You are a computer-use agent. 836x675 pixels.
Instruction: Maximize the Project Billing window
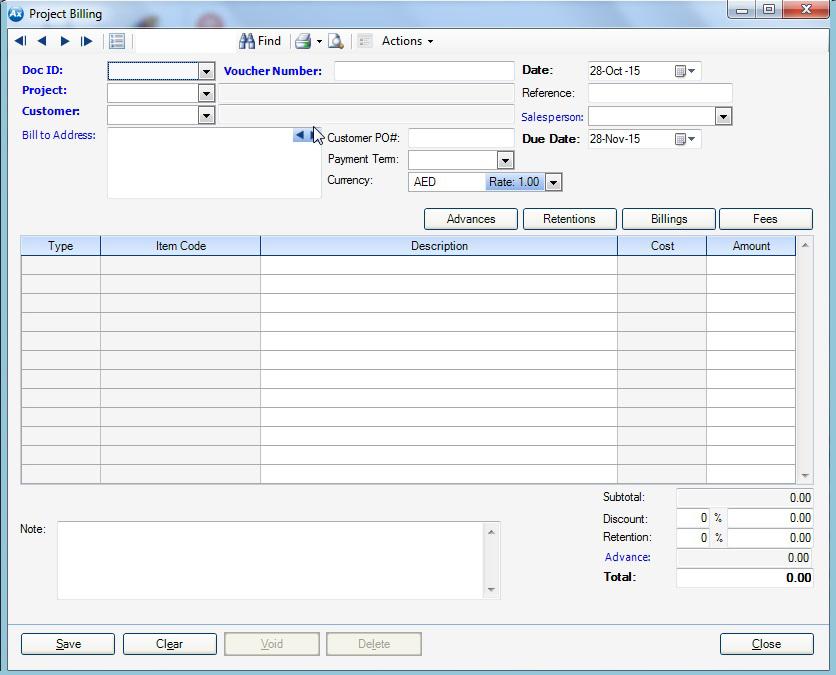click(x=768, y=9)
